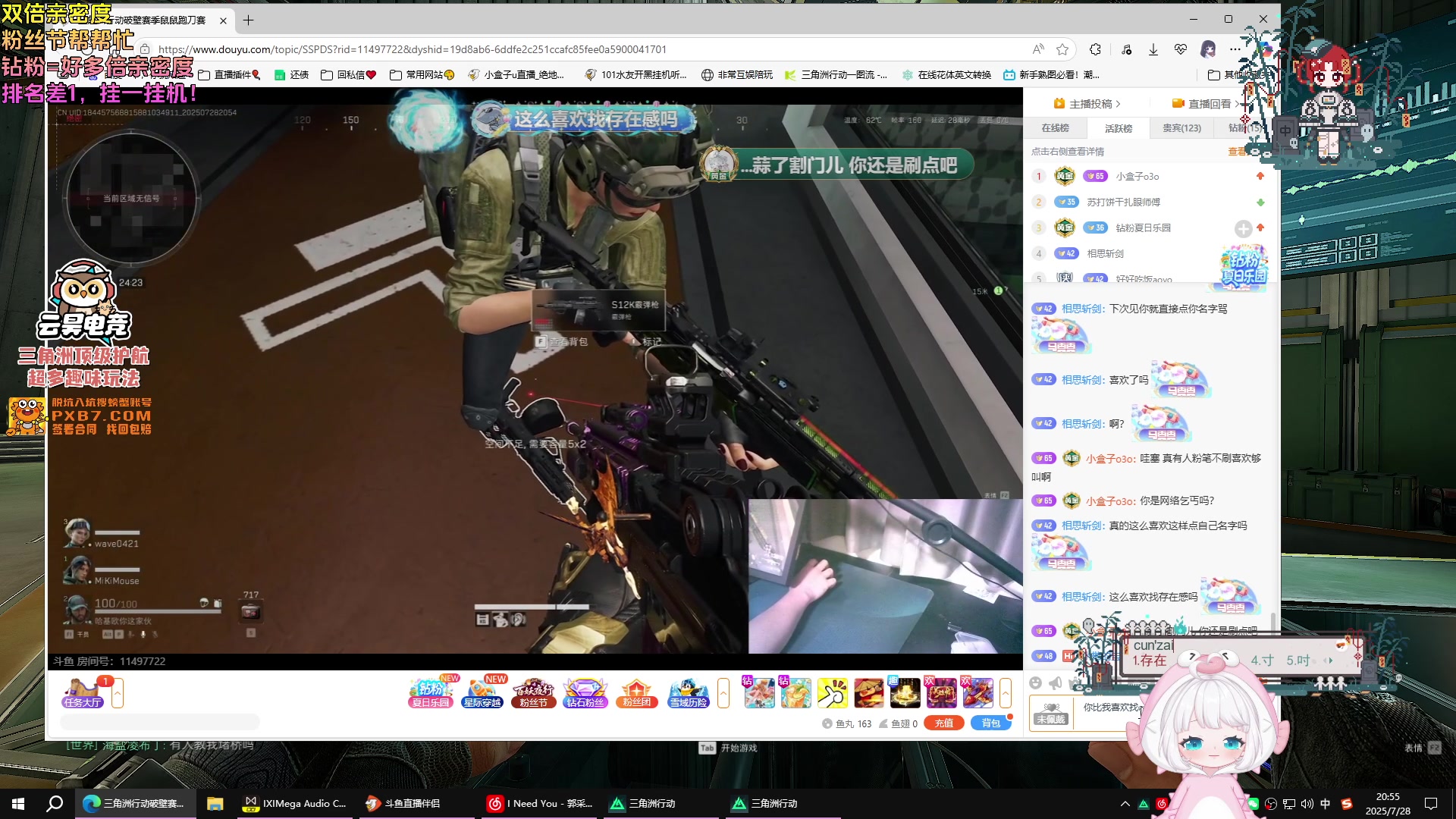The width and height of the screenshot is (1456, 819).
Task: Open a new browser tab
Action: (248, 20)
